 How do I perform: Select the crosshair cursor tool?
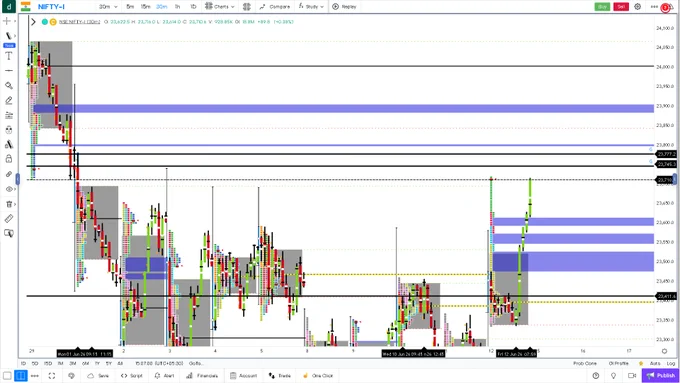tap(7, 21)
